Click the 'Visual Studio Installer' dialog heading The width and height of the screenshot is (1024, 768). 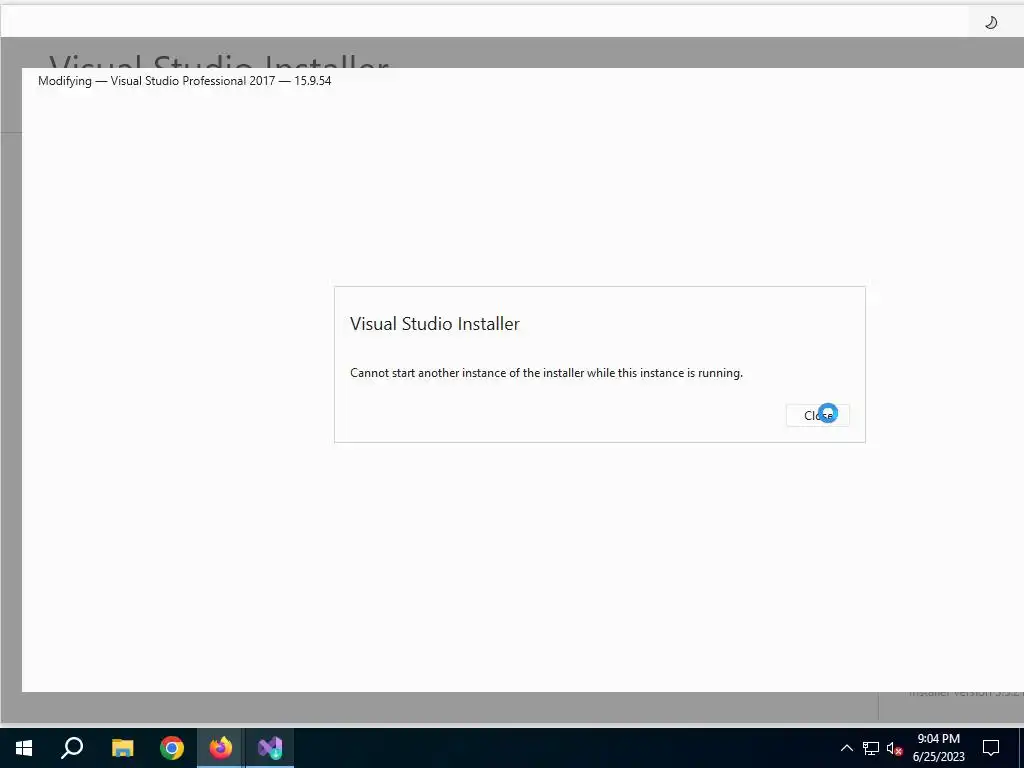click(435, 324)
